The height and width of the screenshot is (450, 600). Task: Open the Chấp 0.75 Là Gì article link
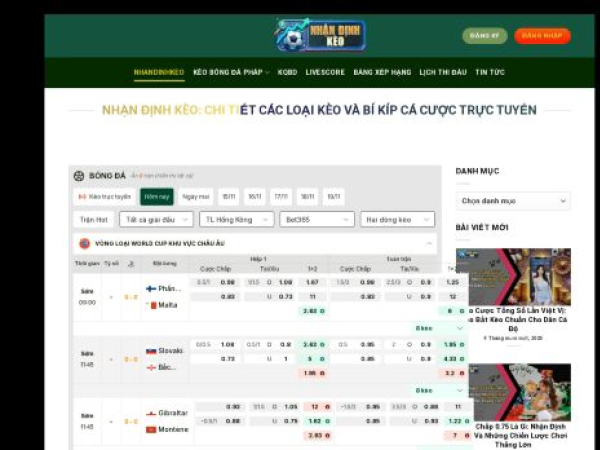(x=521, y=435)
